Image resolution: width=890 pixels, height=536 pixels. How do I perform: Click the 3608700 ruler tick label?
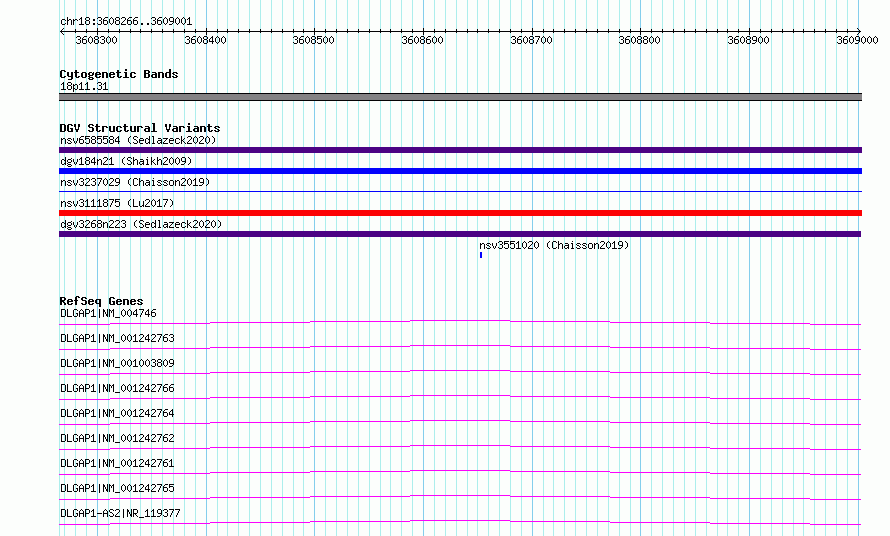coord(531,40)
